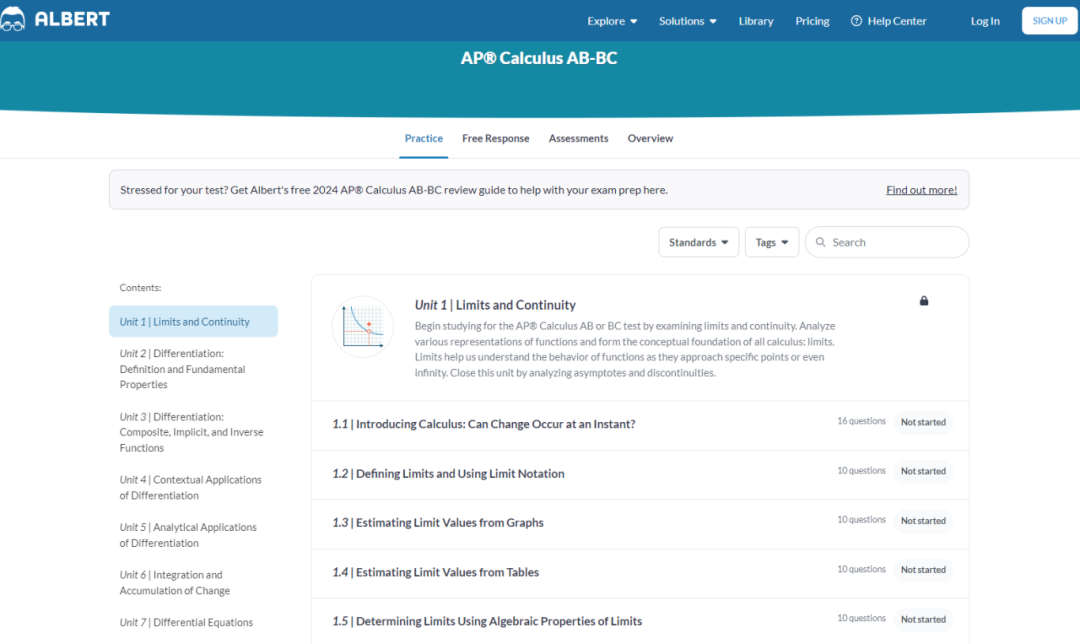Open the Explore dropdown menu
This screenshot has width=1080, height=644.
click(x=612, y=21)
